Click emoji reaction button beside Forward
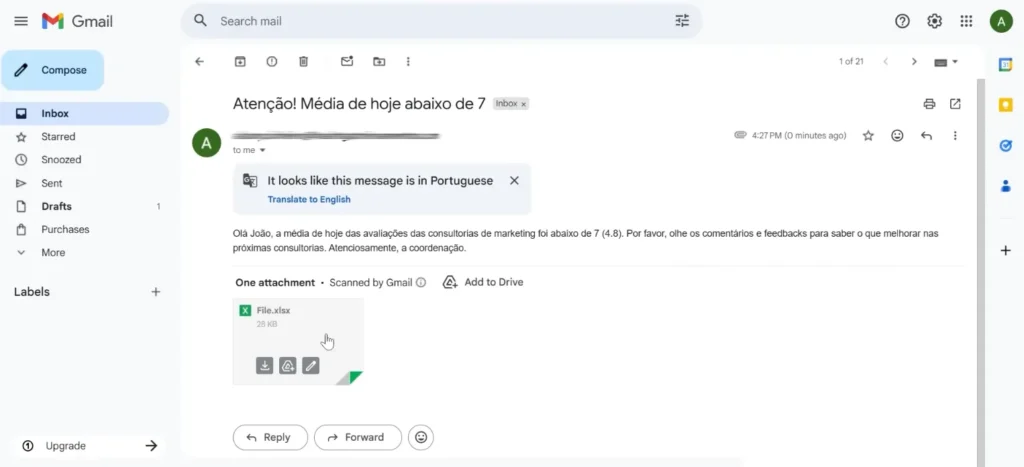The height and width of the screenshot is (467, 1024). [421, 438]
